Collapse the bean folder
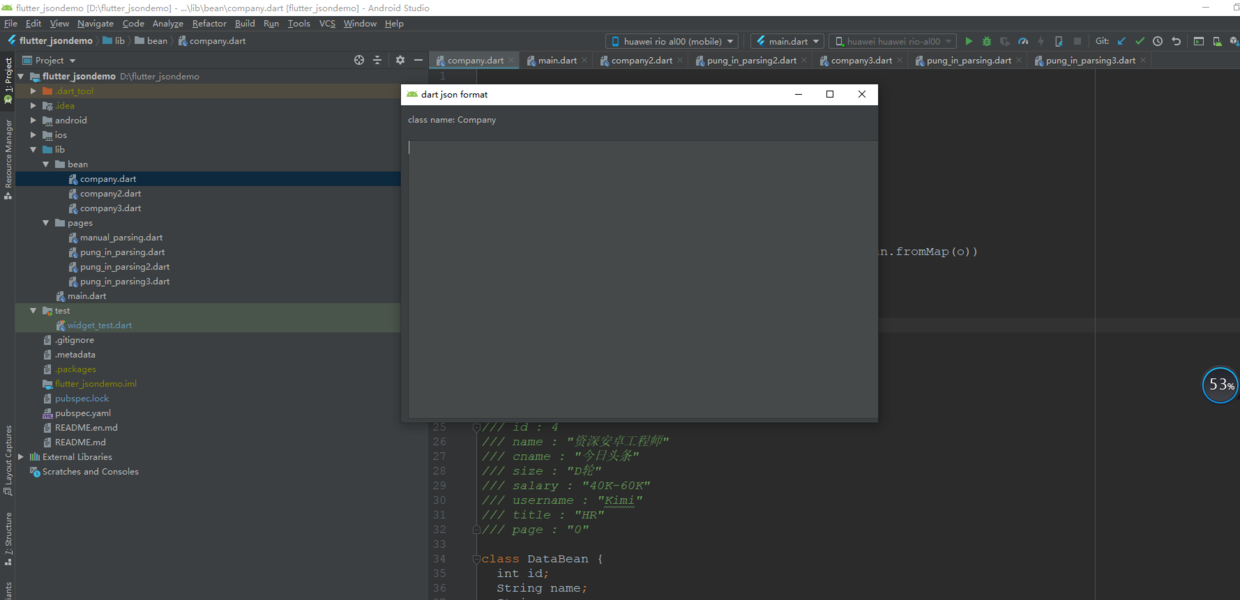1240x600 pixels. point(46,164)
